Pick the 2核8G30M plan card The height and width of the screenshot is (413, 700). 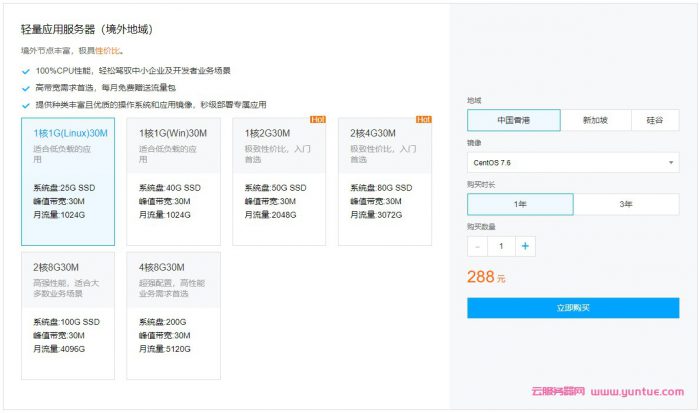click(67, 315)
